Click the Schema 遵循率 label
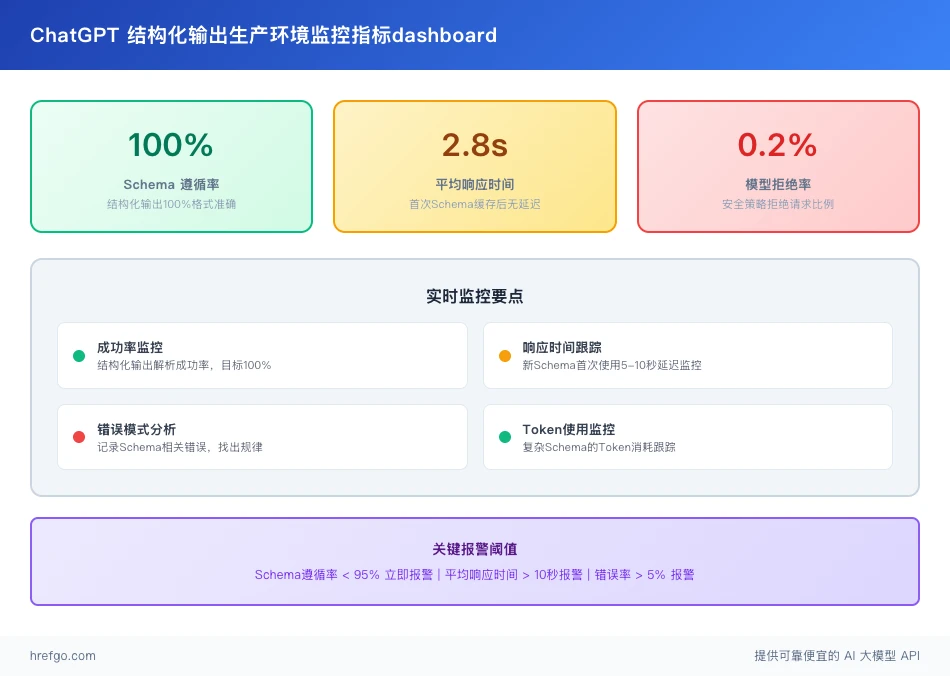Screen dimensions: 950x676 [x=171, y=184]
